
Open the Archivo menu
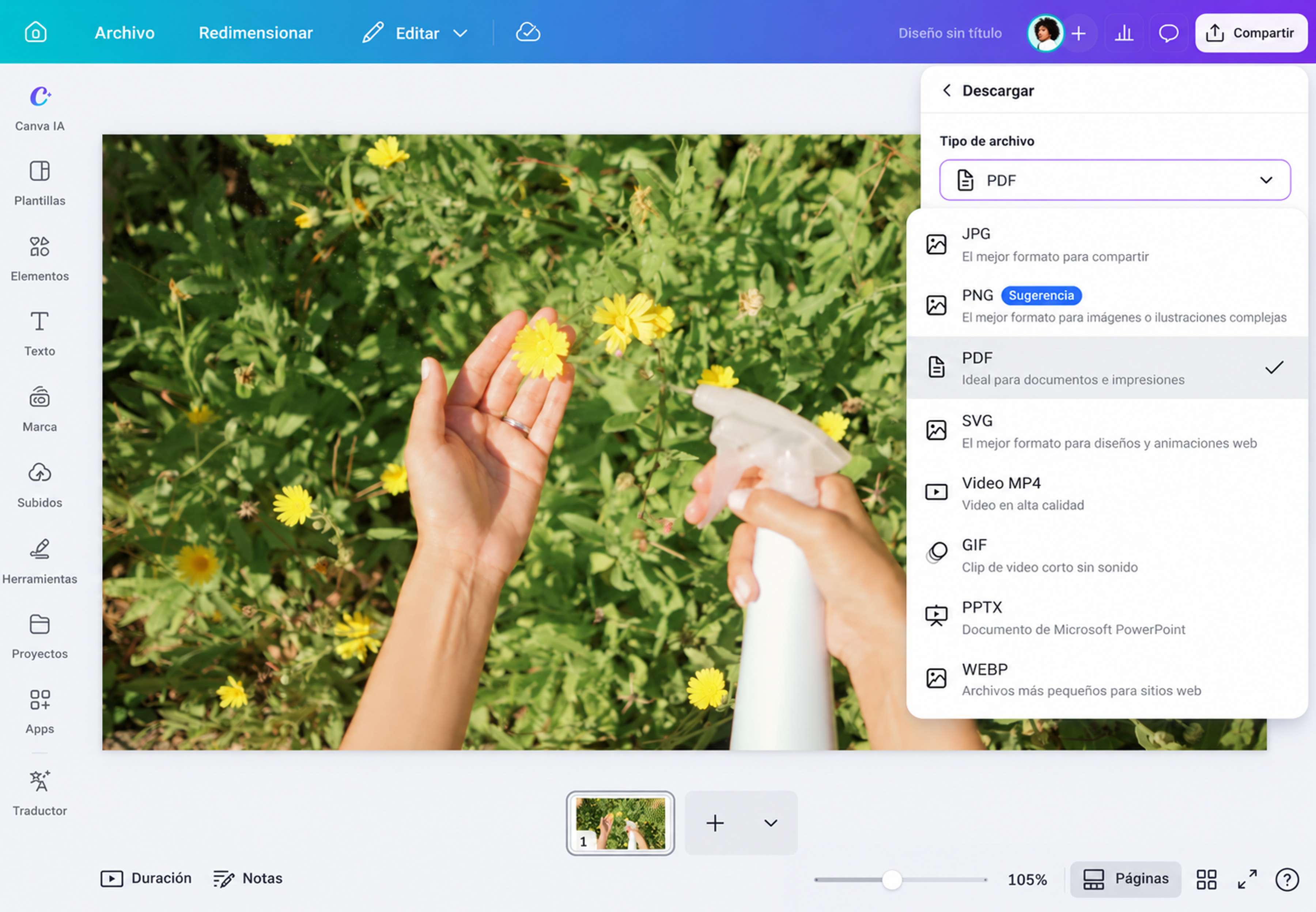click(125, 33)
